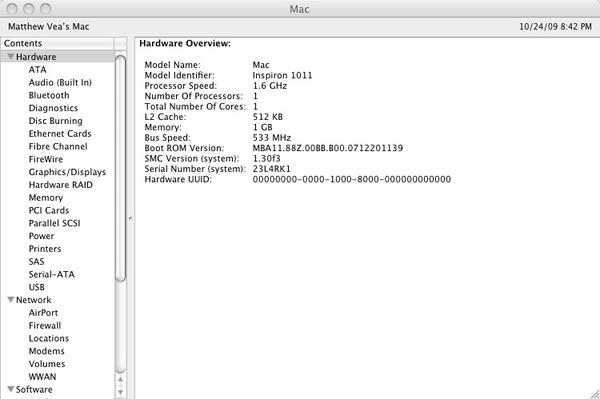Click the window zoom button

(x=46, y=8)
